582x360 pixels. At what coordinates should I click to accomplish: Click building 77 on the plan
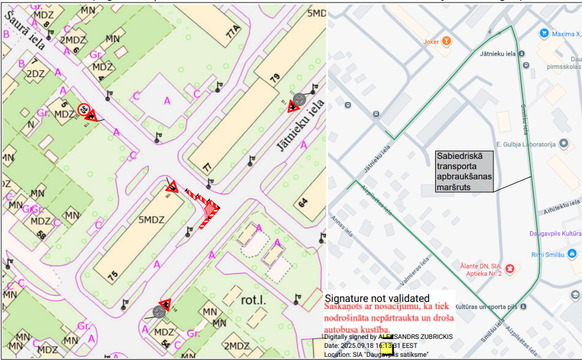click(233, 127)
